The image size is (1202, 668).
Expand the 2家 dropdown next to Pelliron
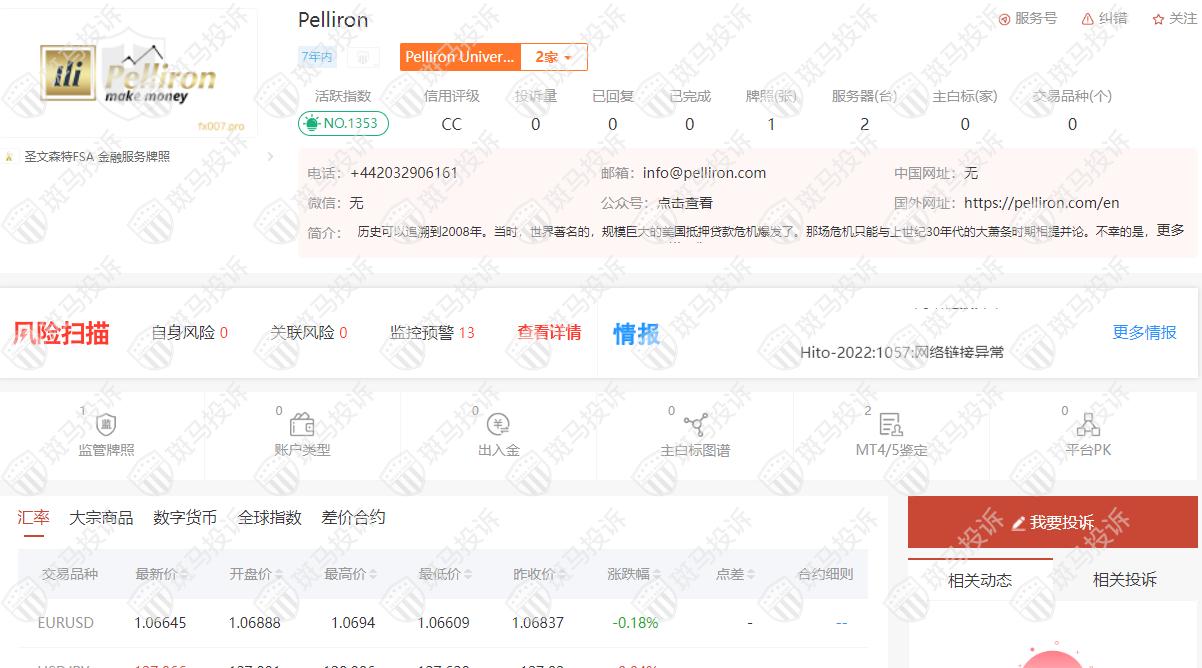[553, 57]
